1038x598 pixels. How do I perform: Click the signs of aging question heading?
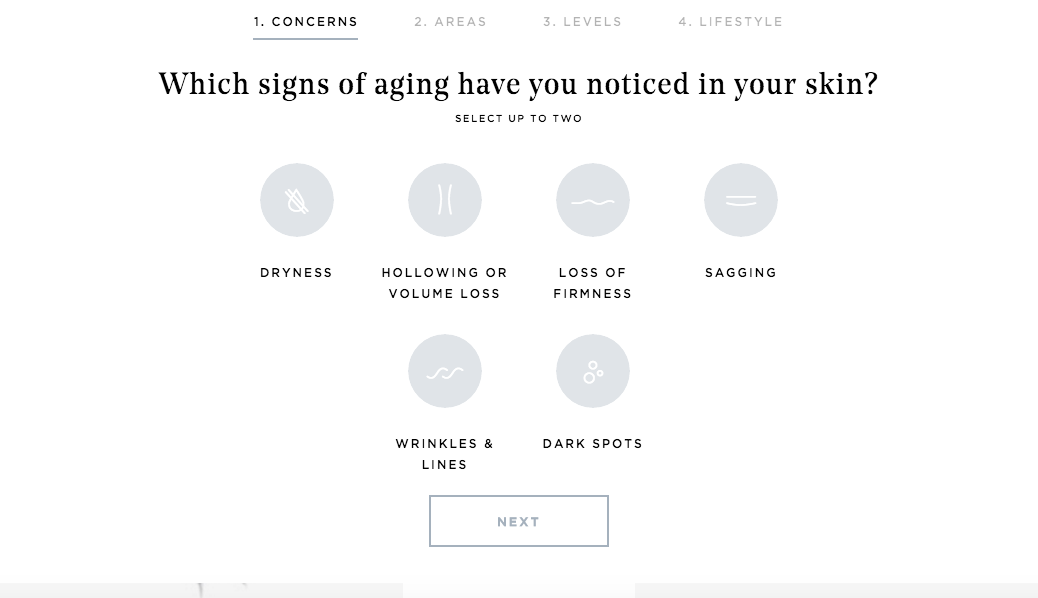(x=518, y=84)
